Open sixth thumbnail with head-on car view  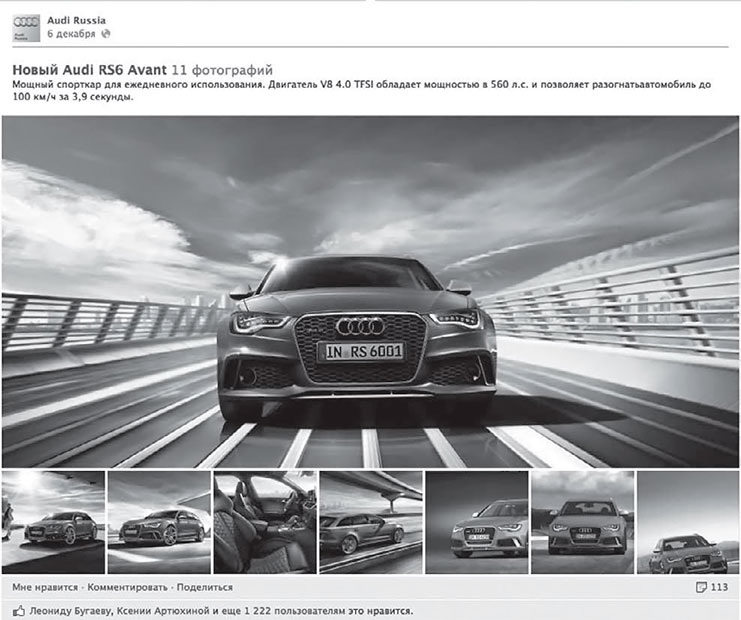click(x=582, y=522)
